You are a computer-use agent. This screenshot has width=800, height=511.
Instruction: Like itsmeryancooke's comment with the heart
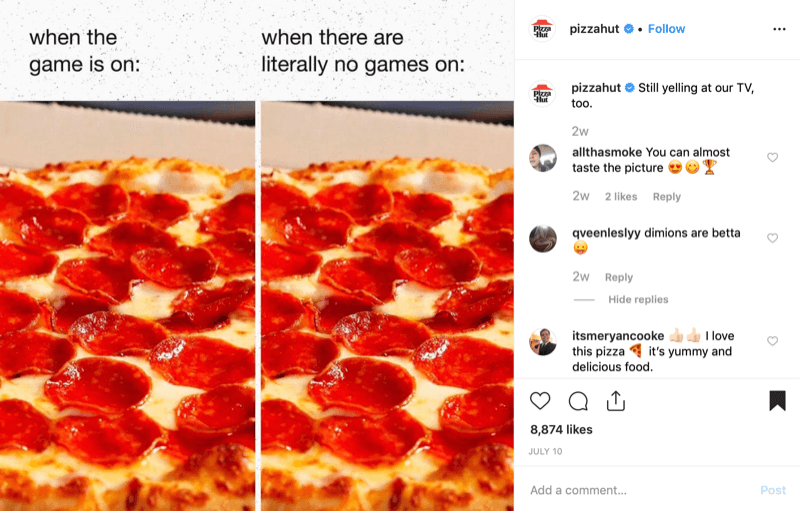[x=772, y=341]
